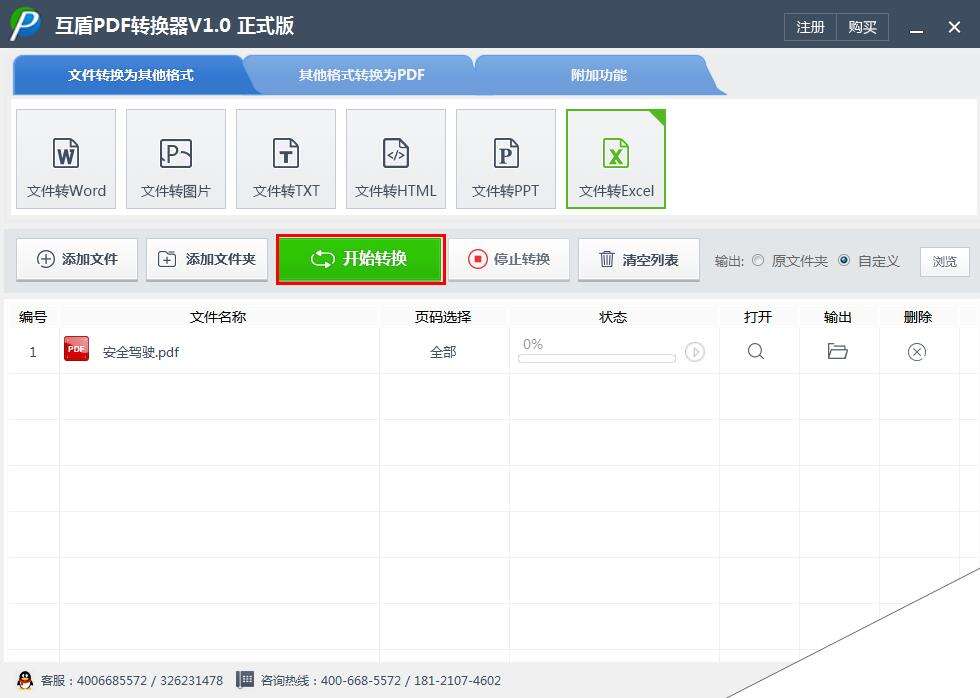Click the 停止转换 button

tap(509, 259)
